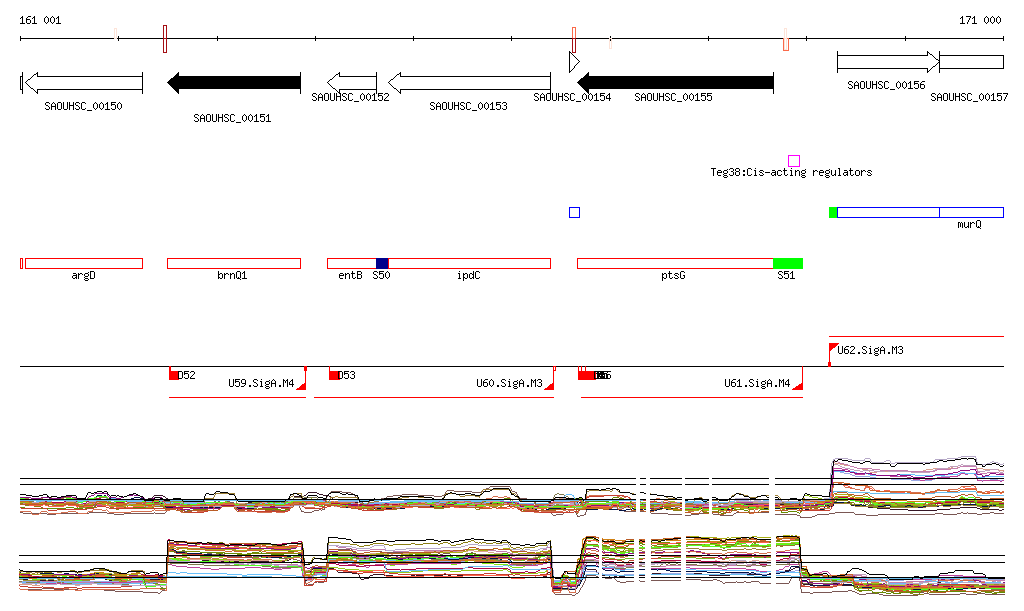
Task: Click the SAOUHSC_00152 gene arrow
Action: (x=352, y=82)
